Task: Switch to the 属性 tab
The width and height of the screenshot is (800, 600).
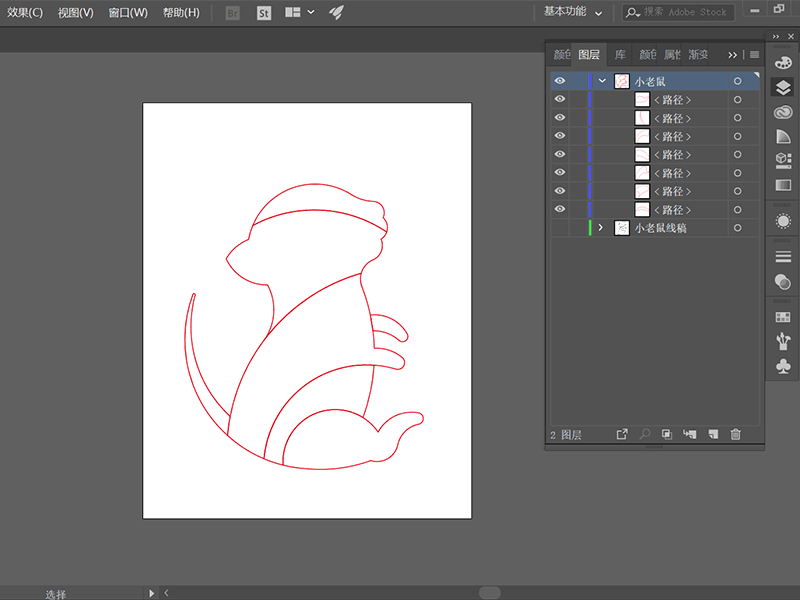Action: tap(672, 55)
